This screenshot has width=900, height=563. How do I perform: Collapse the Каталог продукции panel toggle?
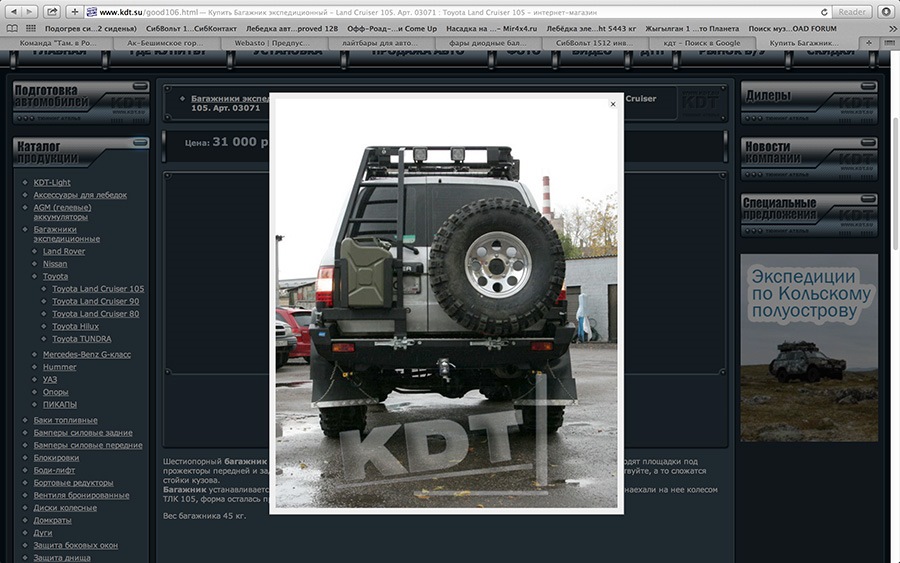[140, 142]
